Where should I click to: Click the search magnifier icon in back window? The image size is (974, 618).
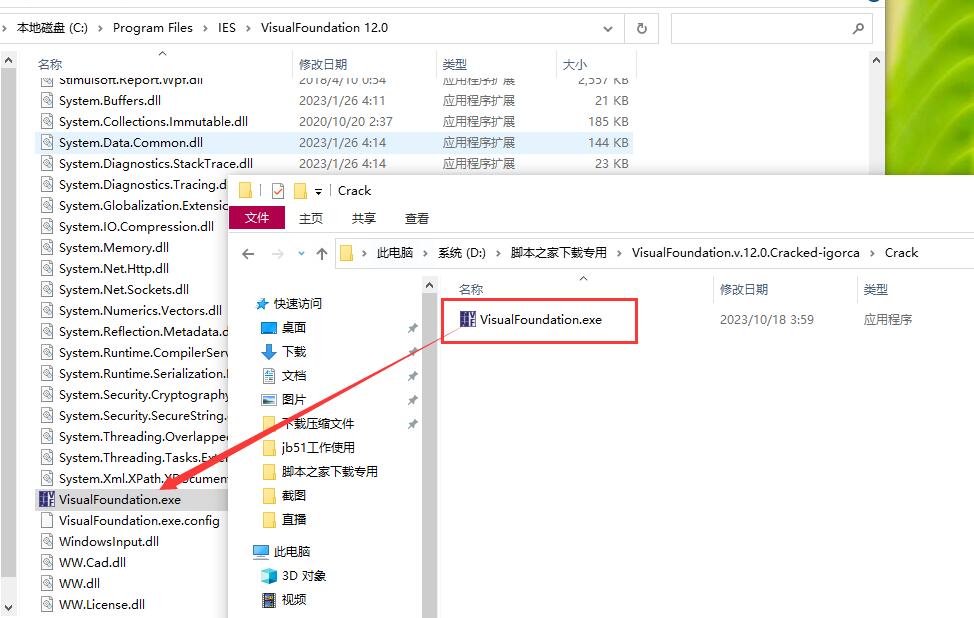858,28
